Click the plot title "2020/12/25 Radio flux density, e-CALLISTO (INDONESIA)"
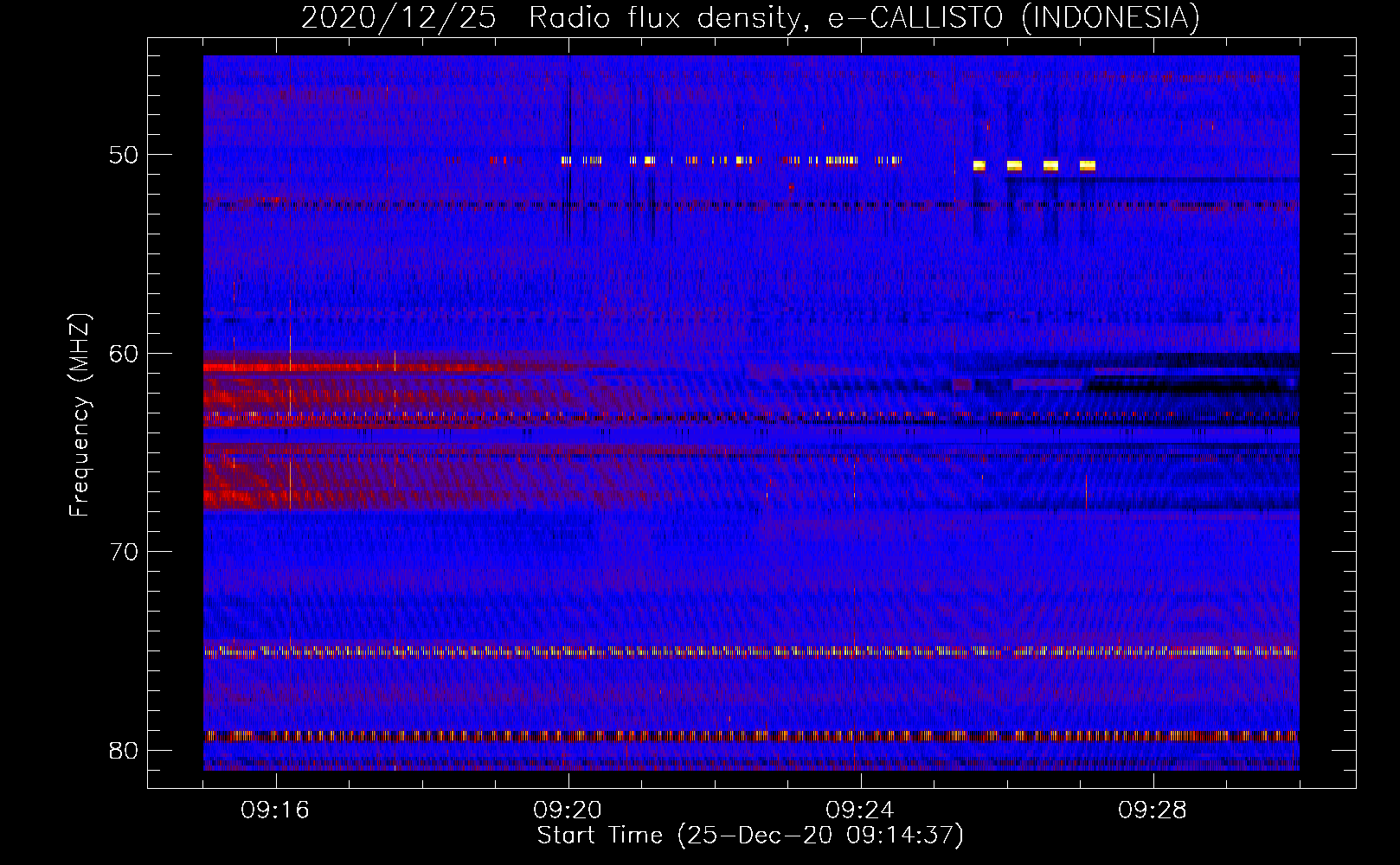 [x=750, y=17]
